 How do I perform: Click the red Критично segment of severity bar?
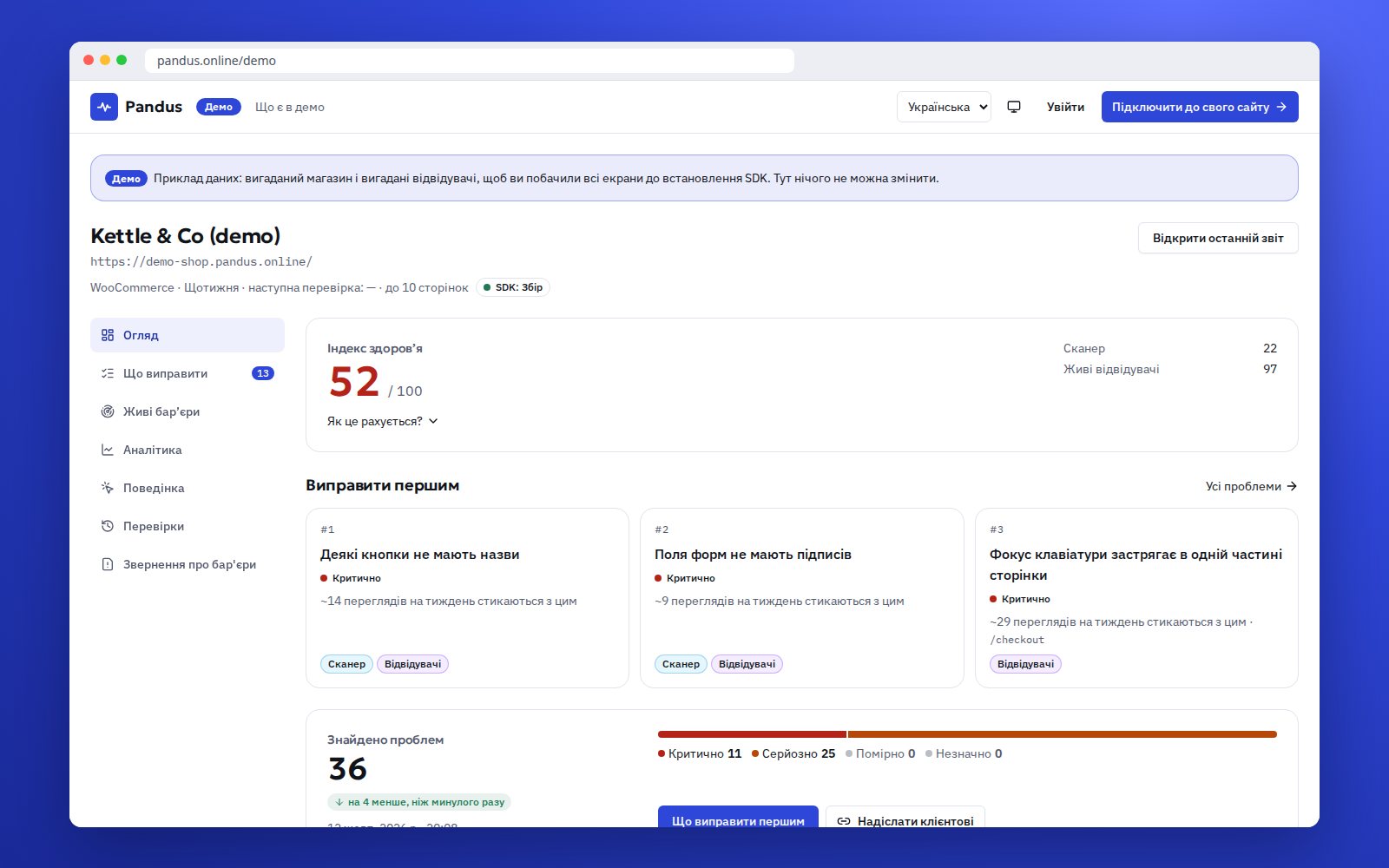(x=752, y=734)
